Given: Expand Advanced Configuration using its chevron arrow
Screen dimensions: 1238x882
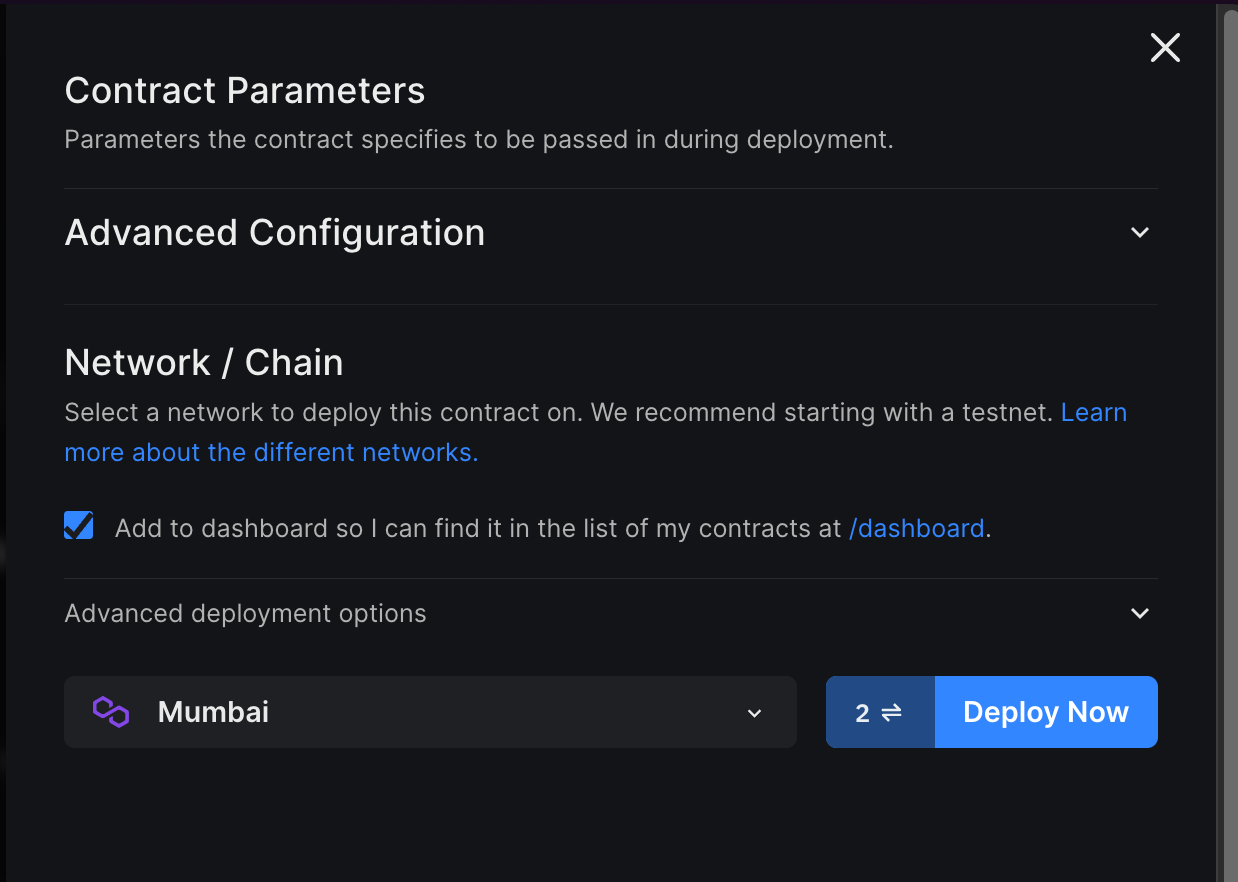Looking at the screenshot, I should coord(1139,232).
